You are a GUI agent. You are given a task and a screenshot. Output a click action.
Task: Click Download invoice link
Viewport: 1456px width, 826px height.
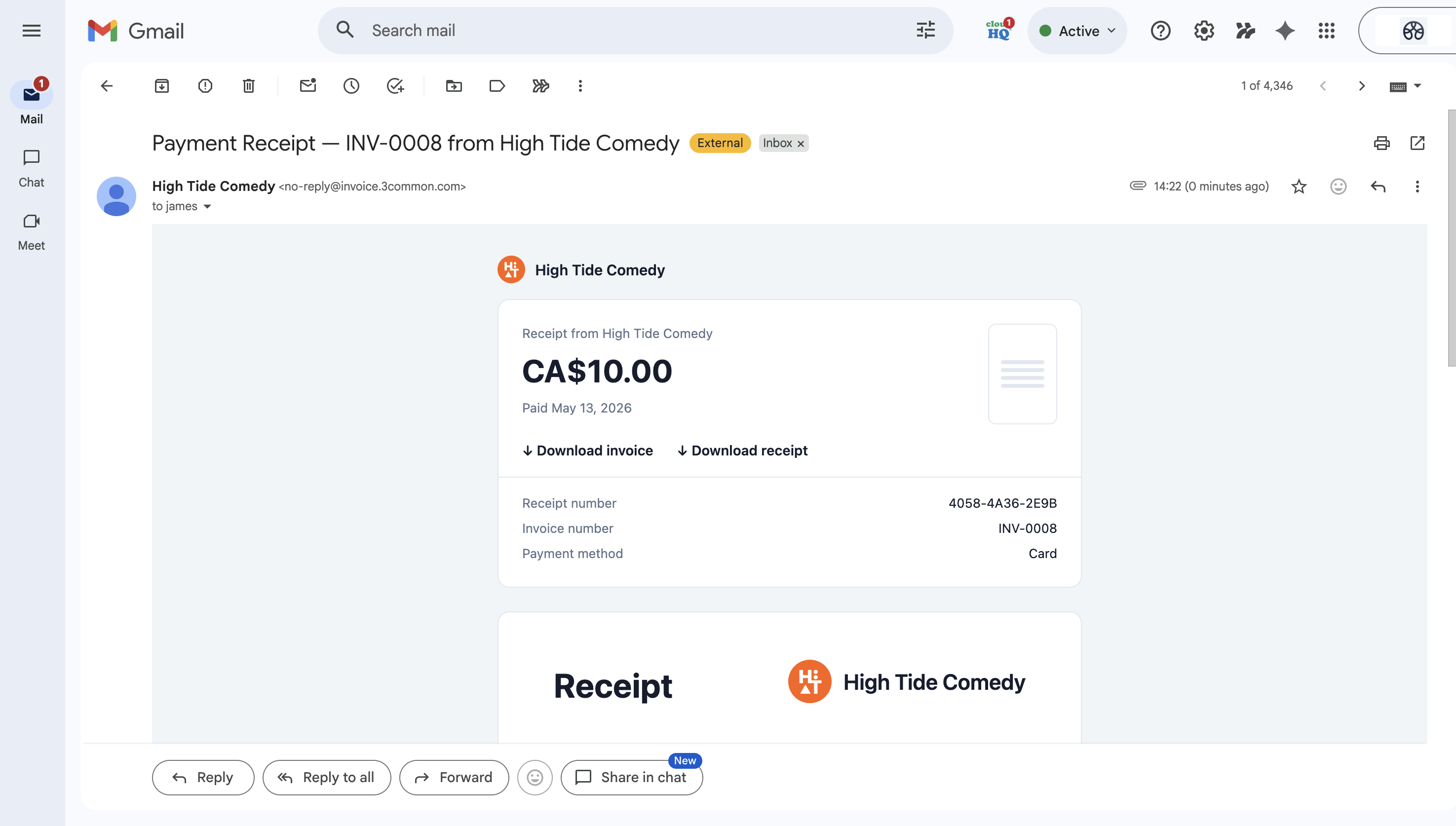pos(587,451)
